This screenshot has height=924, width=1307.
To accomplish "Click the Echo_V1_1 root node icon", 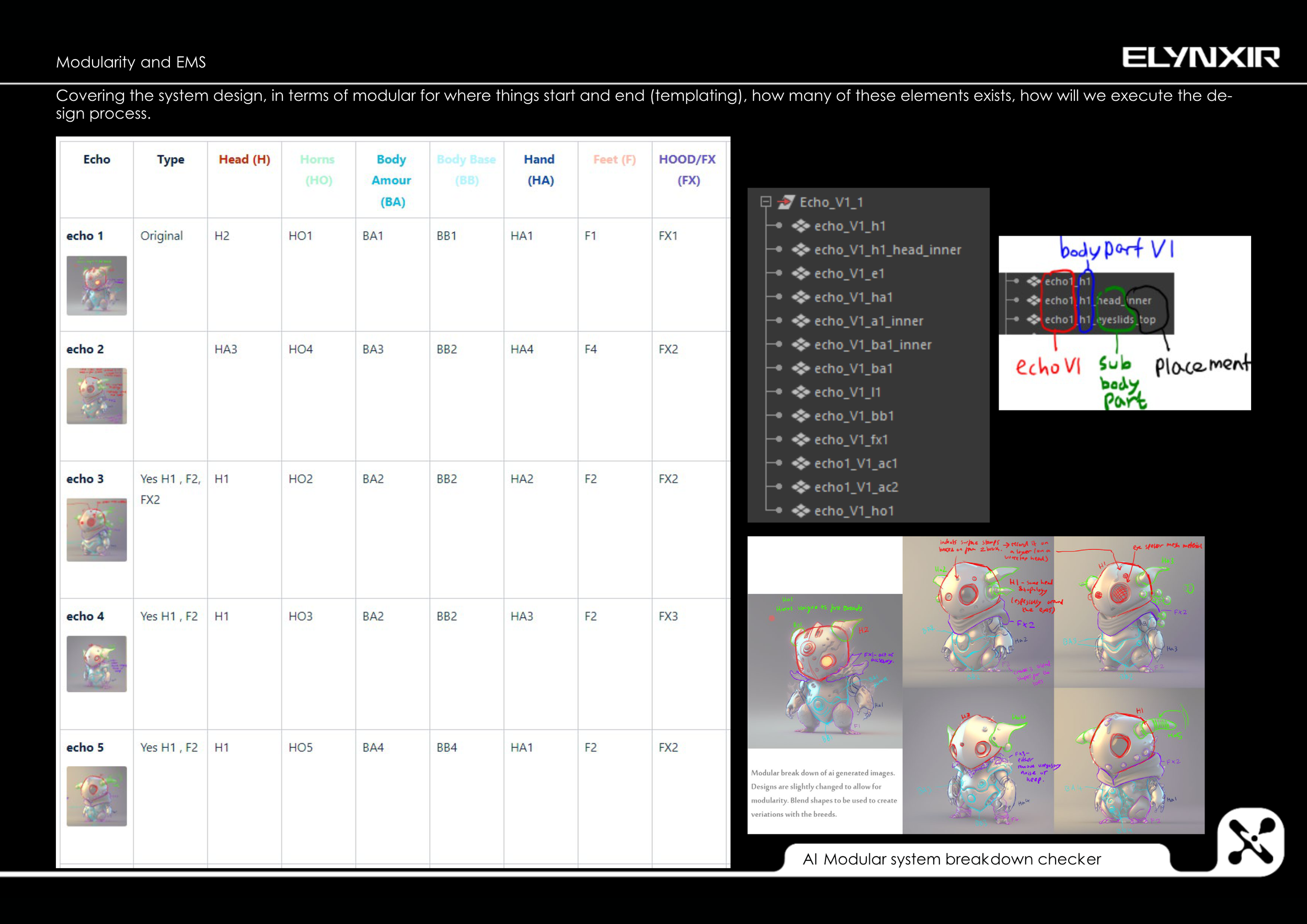I will point(786,201).
